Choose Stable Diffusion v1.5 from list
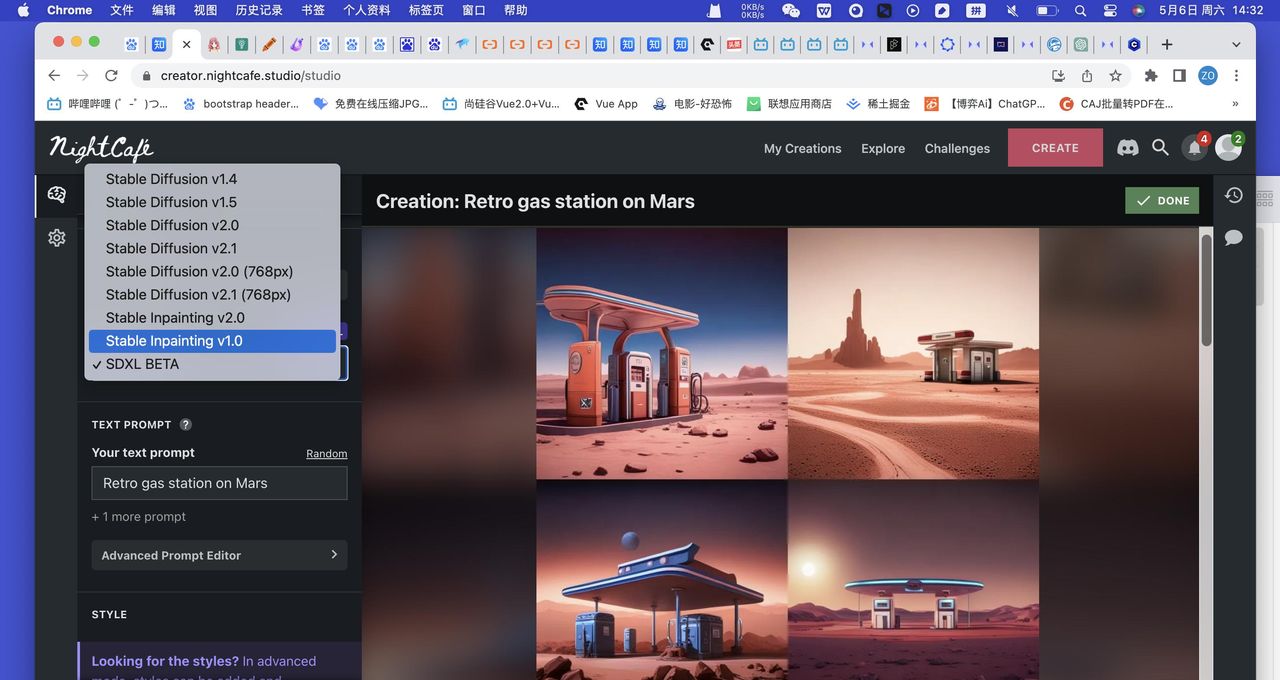The image size is (1280, 680). (171, 202)
